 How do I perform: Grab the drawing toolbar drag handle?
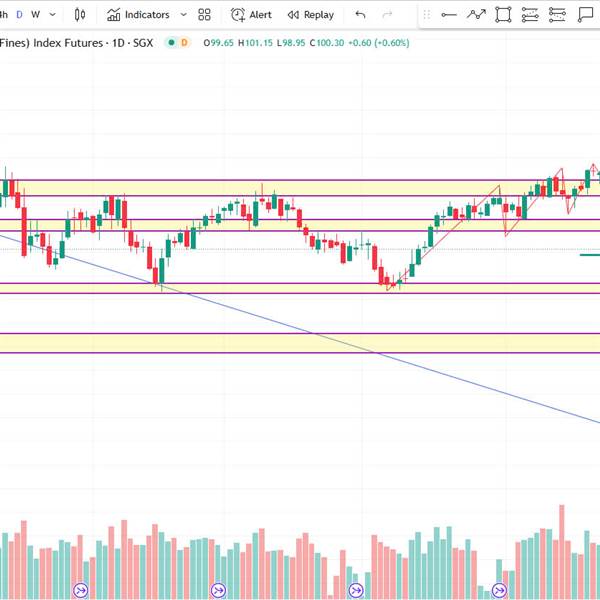pos(427,15)
